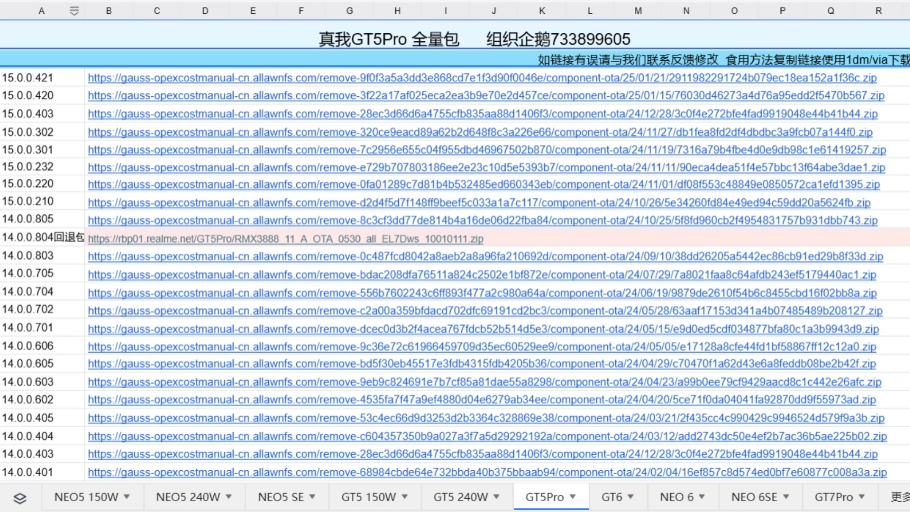The width and height of the screenshot is (910, 512).
Task: Open the download link for version 14.0.0.602
Action: click(x=482, y=400)
